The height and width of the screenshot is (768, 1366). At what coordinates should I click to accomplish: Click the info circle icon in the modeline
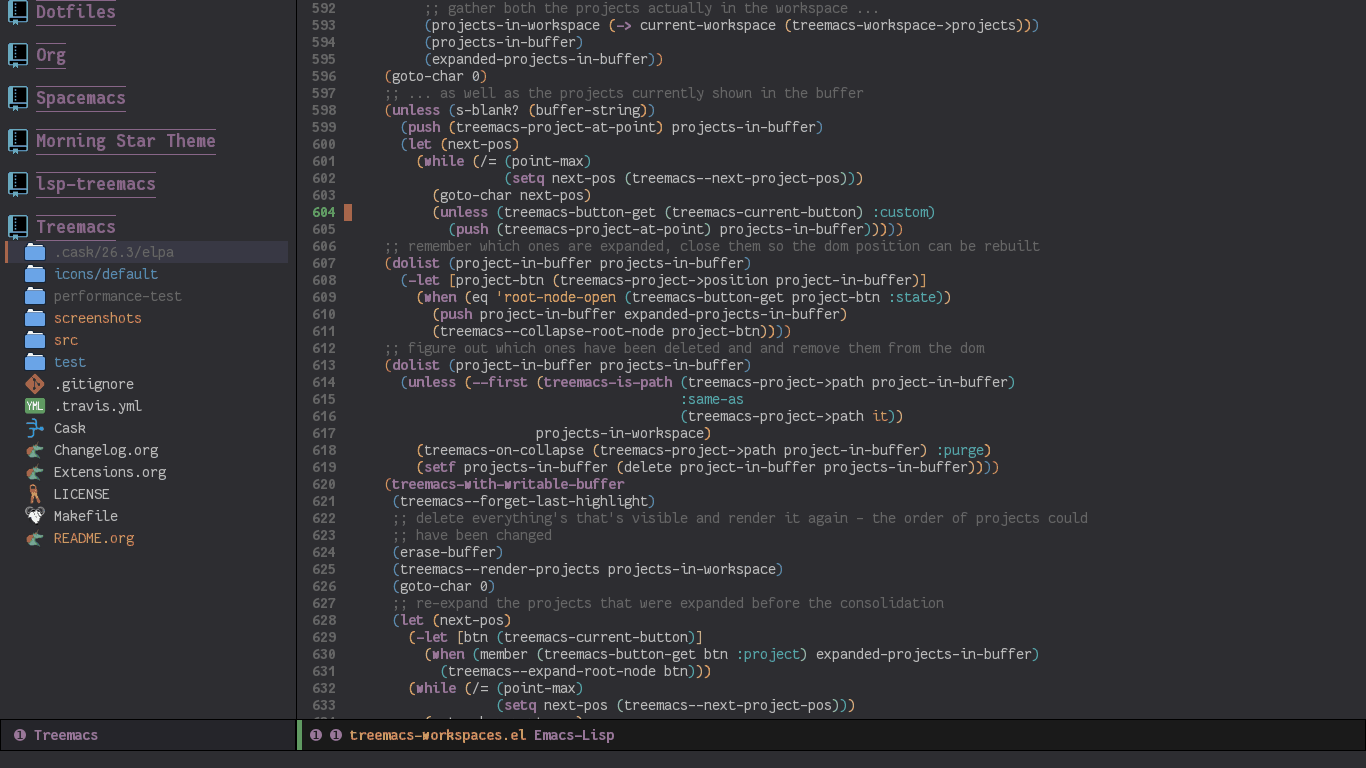pos(316,735)
